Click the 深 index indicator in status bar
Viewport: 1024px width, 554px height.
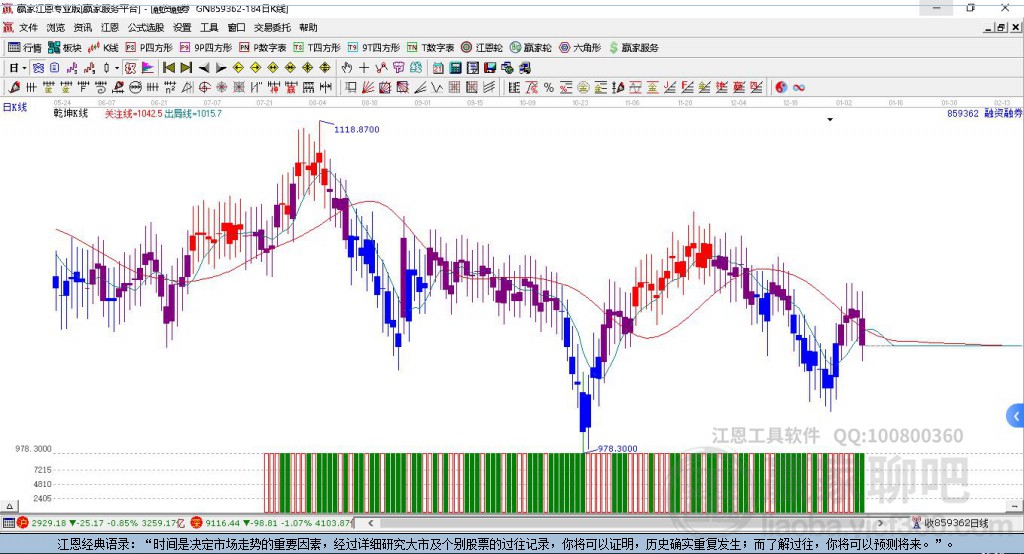197,523
